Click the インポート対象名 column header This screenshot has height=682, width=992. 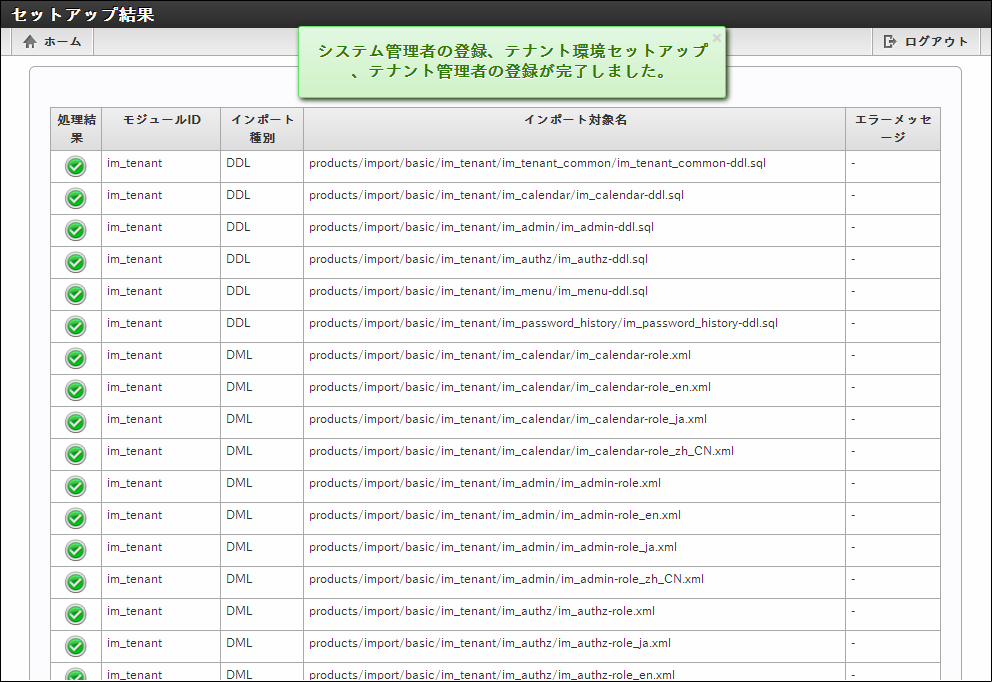574,120
